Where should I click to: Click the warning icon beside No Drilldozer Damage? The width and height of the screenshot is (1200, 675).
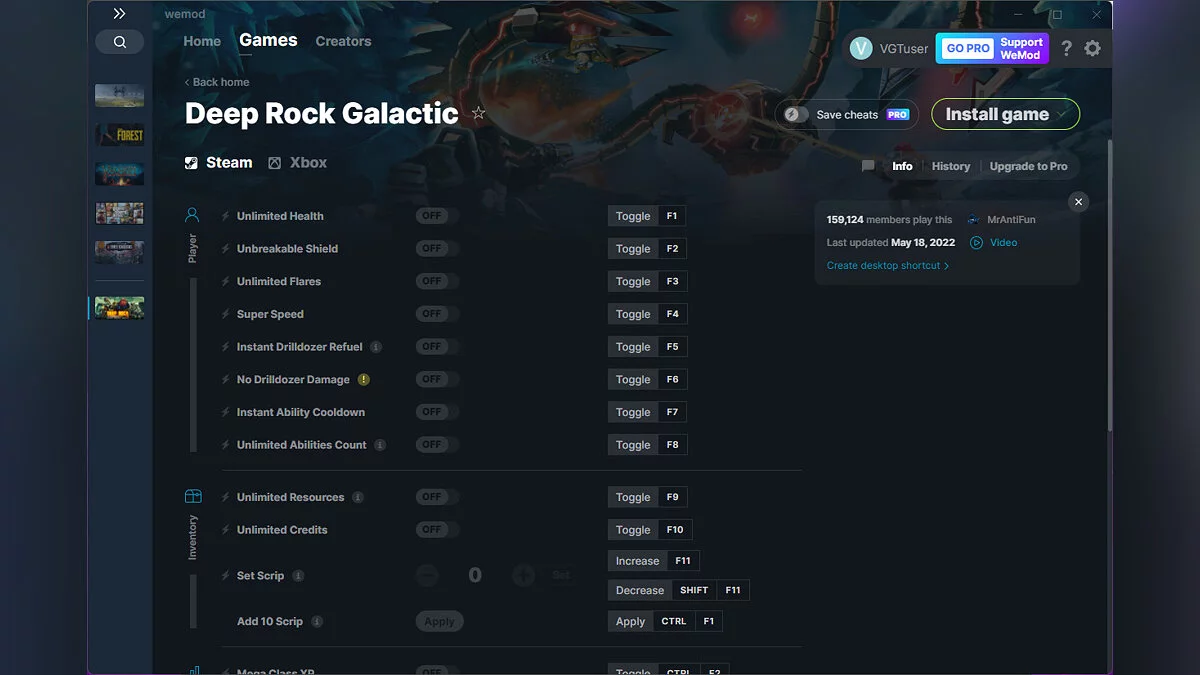click(364, 379)
